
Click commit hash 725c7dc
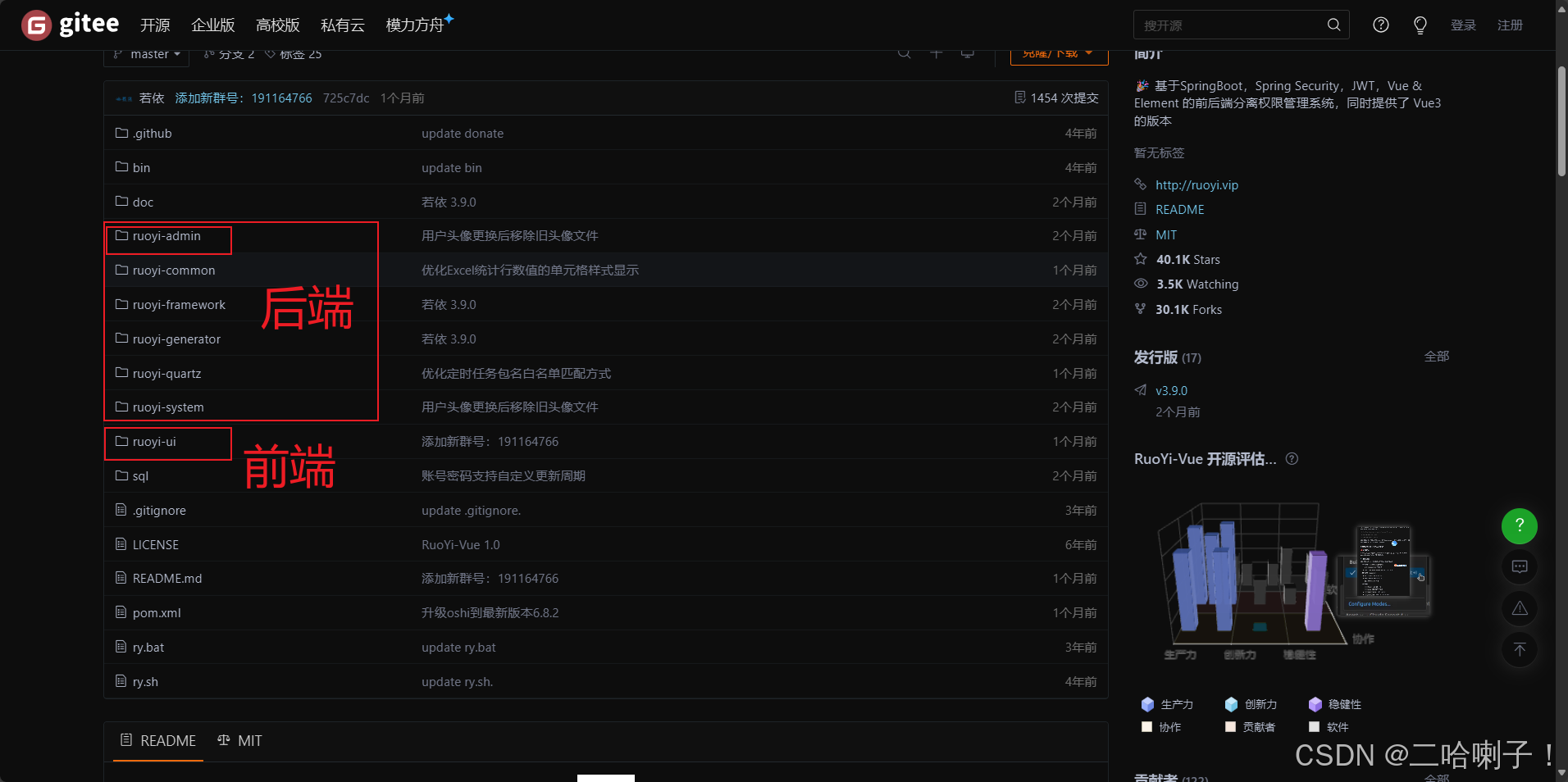[x=346, y=98]
